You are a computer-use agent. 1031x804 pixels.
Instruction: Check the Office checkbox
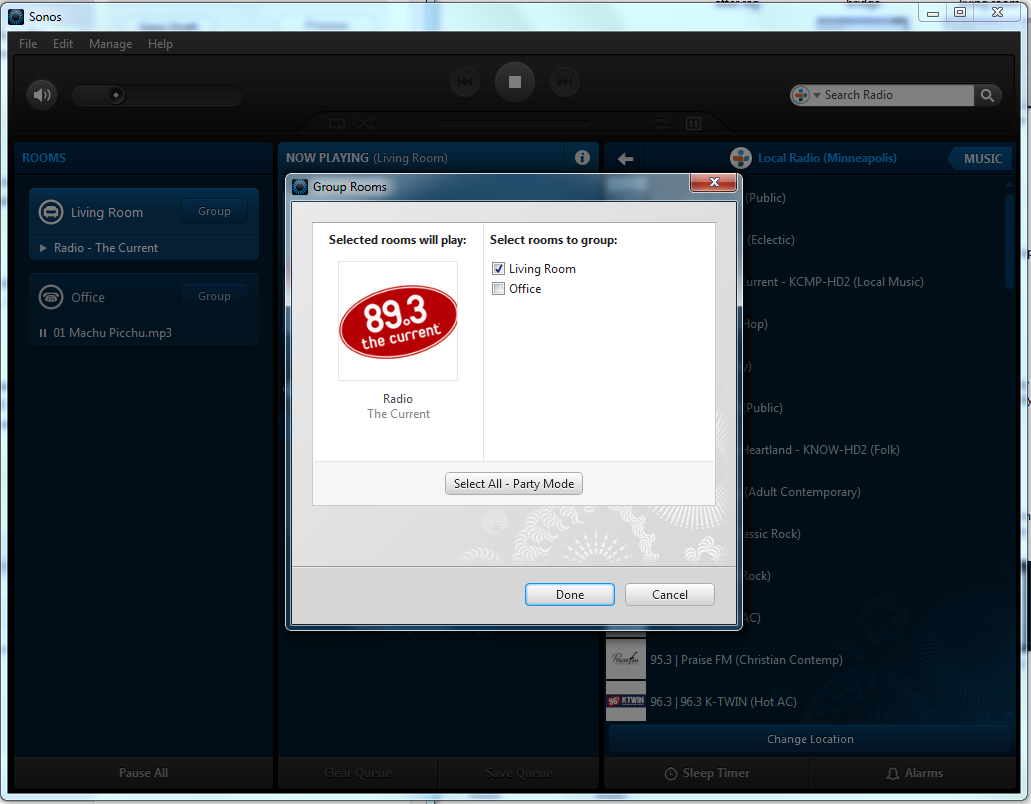click(x=498, y=289)
